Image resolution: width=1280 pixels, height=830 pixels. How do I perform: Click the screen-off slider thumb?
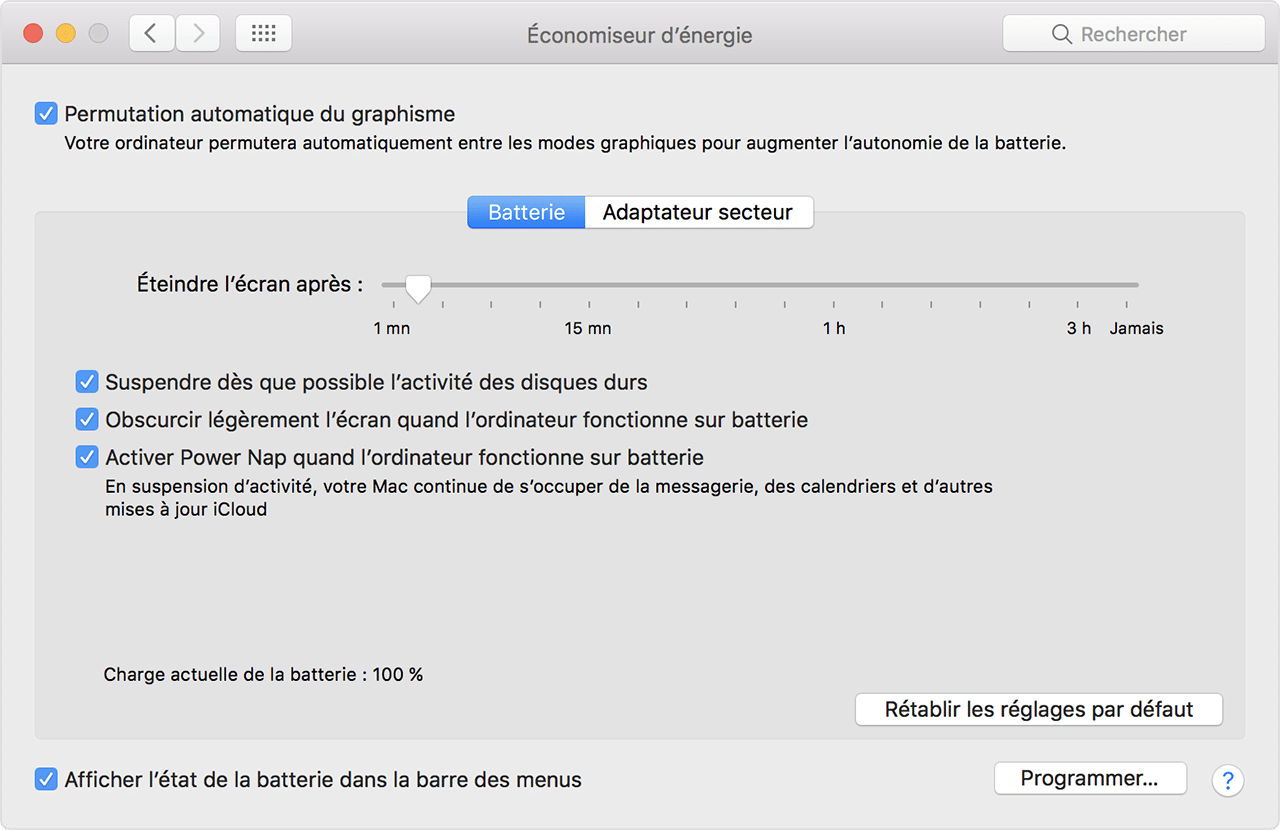click(x=418, y=288)
